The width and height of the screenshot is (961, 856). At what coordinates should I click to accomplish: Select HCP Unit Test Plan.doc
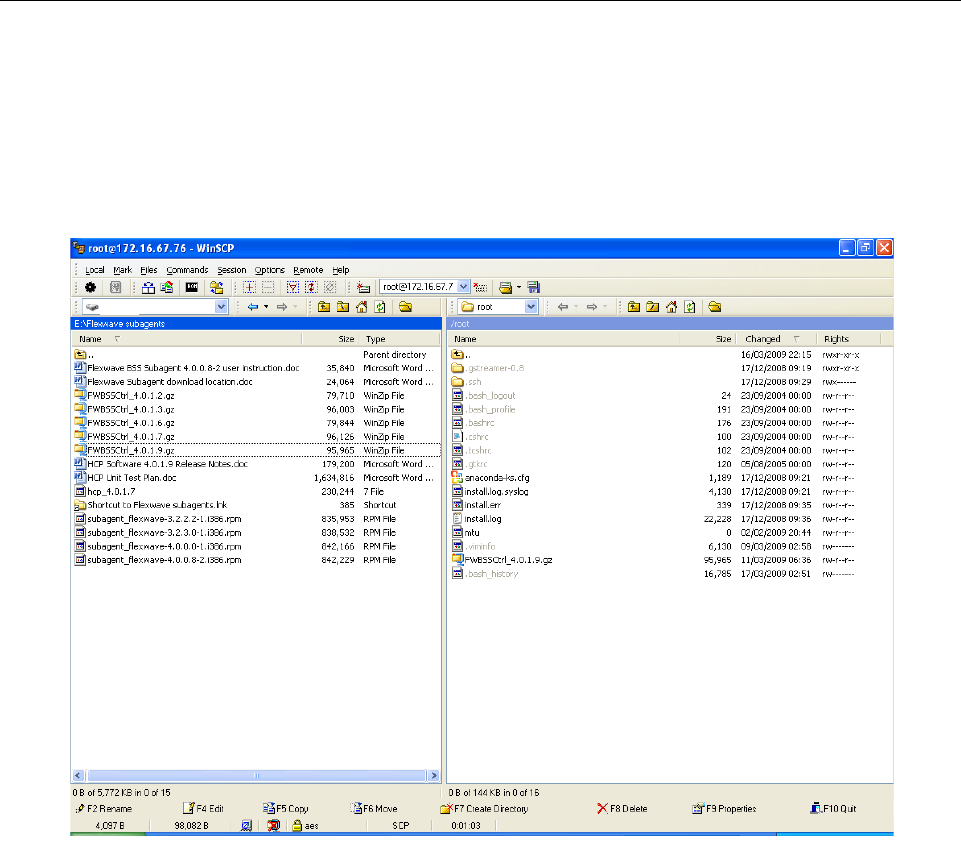click(x=126, y=478)
